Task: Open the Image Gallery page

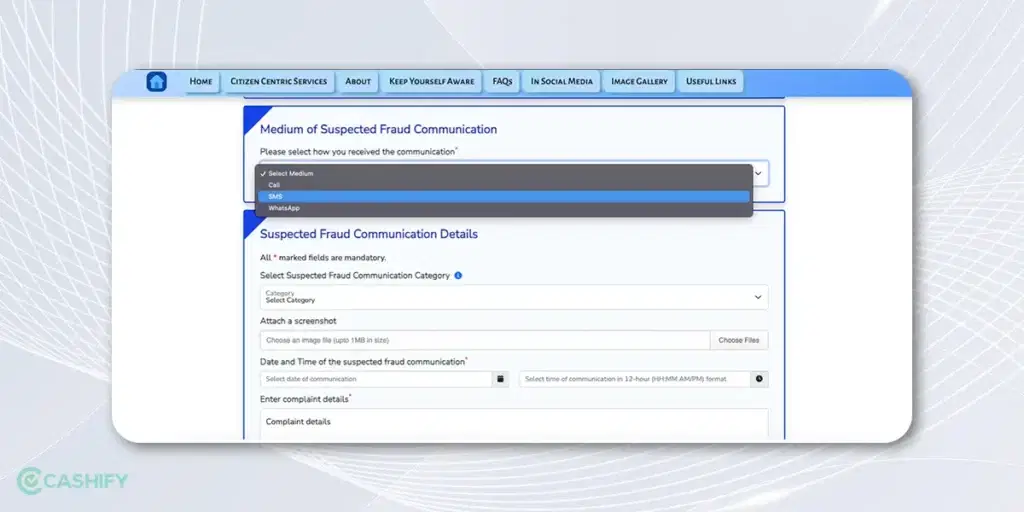Action: [x=639, y=82]
